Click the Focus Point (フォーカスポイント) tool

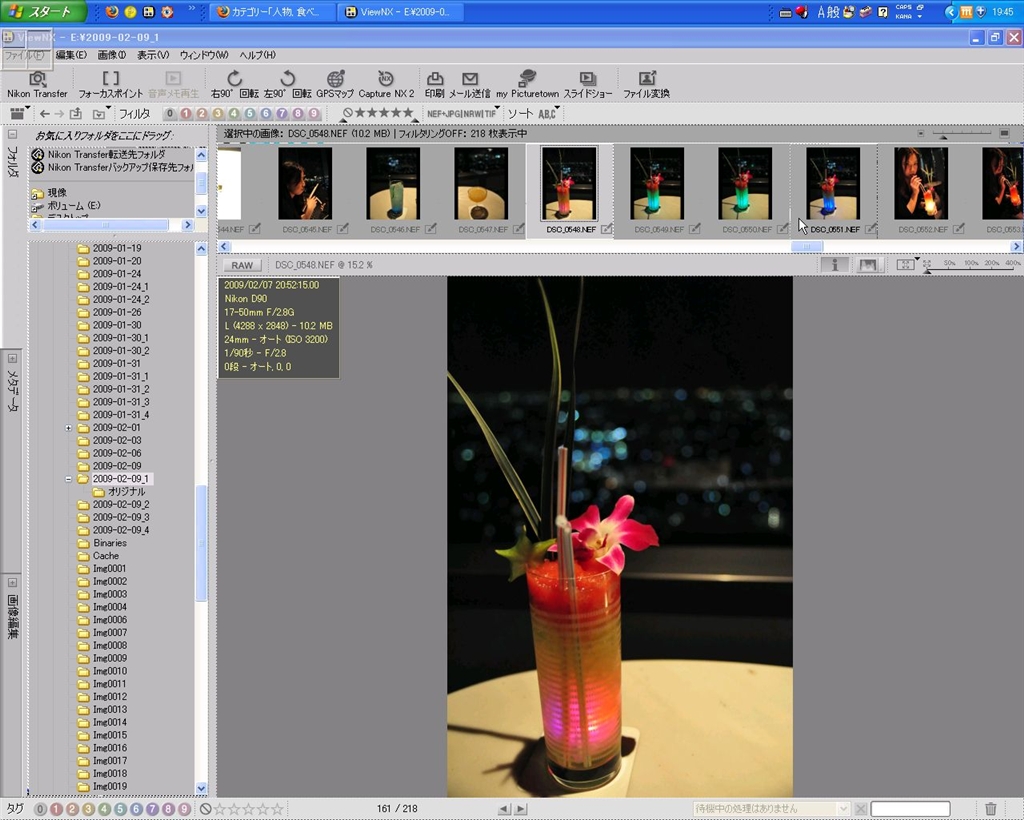click(x=111, y=84)
